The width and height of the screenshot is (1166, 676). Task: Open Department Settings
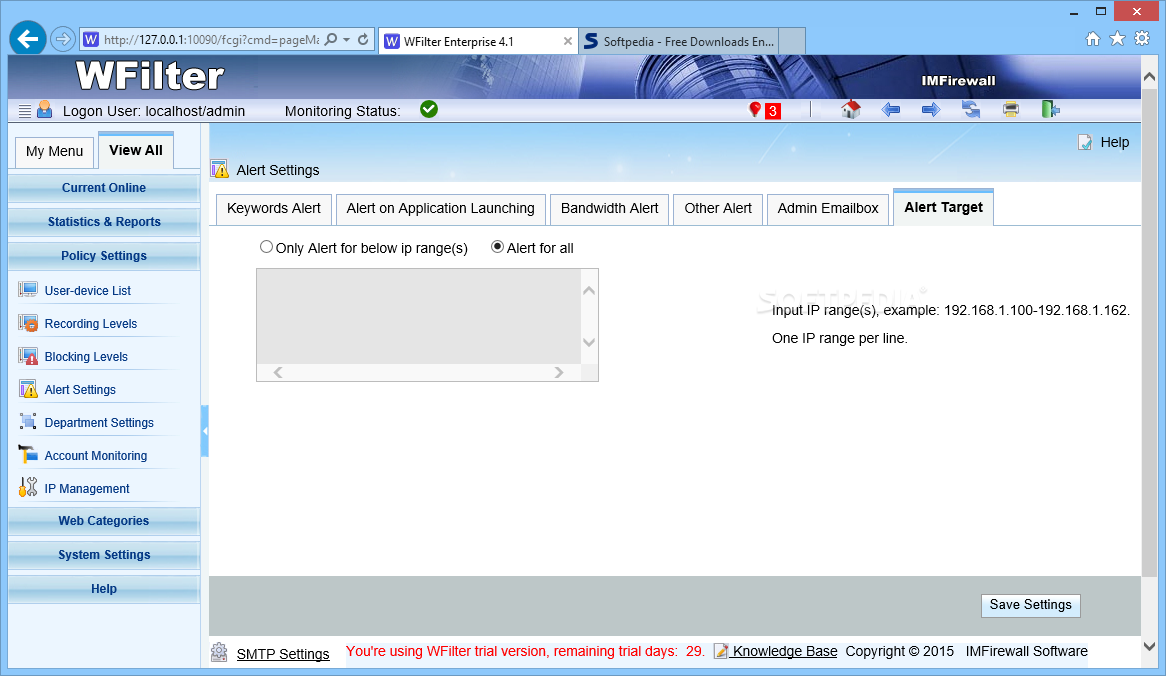(x=99, y=422)
